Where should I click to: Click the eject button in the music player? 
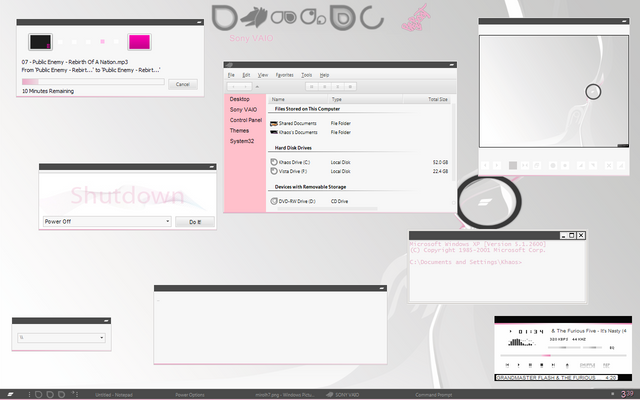(567, 365)
